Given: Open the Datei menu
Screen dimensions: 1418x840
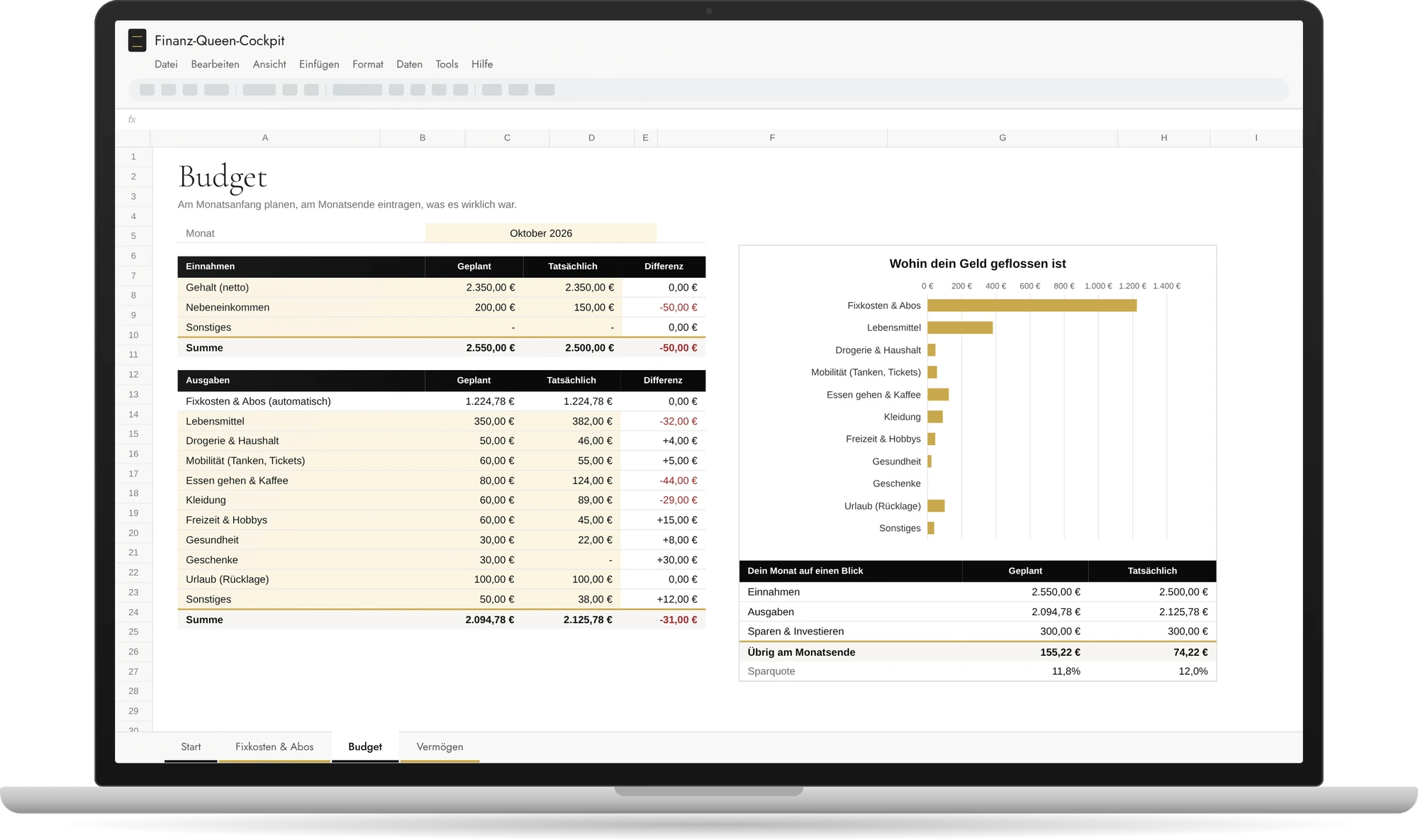Looking at the screenshot, I should pos(166,65).
